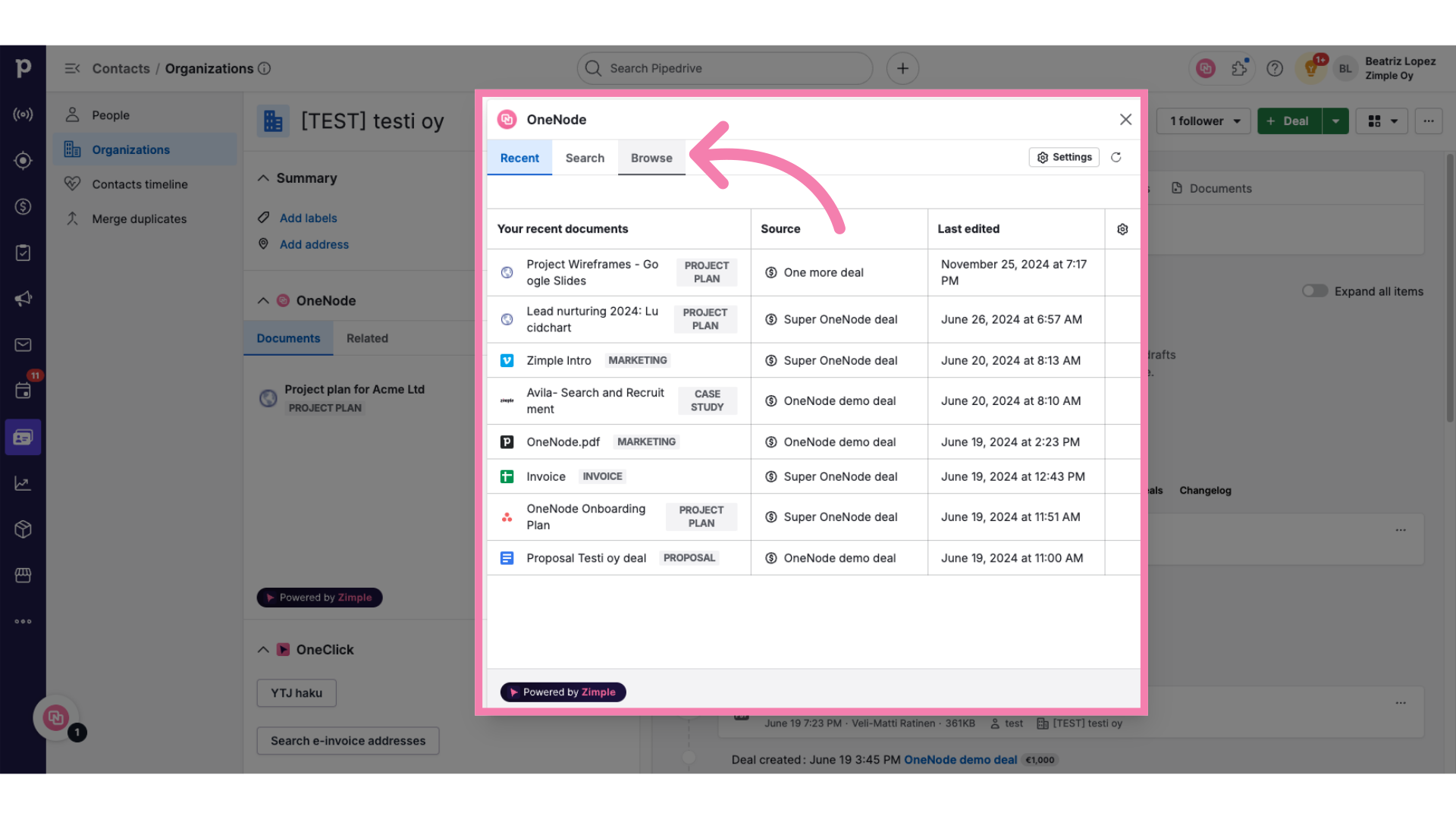Select the Documents tab in OneNode panel
1456x819 pixels.
pyautogui.click(x=288, y=338)
